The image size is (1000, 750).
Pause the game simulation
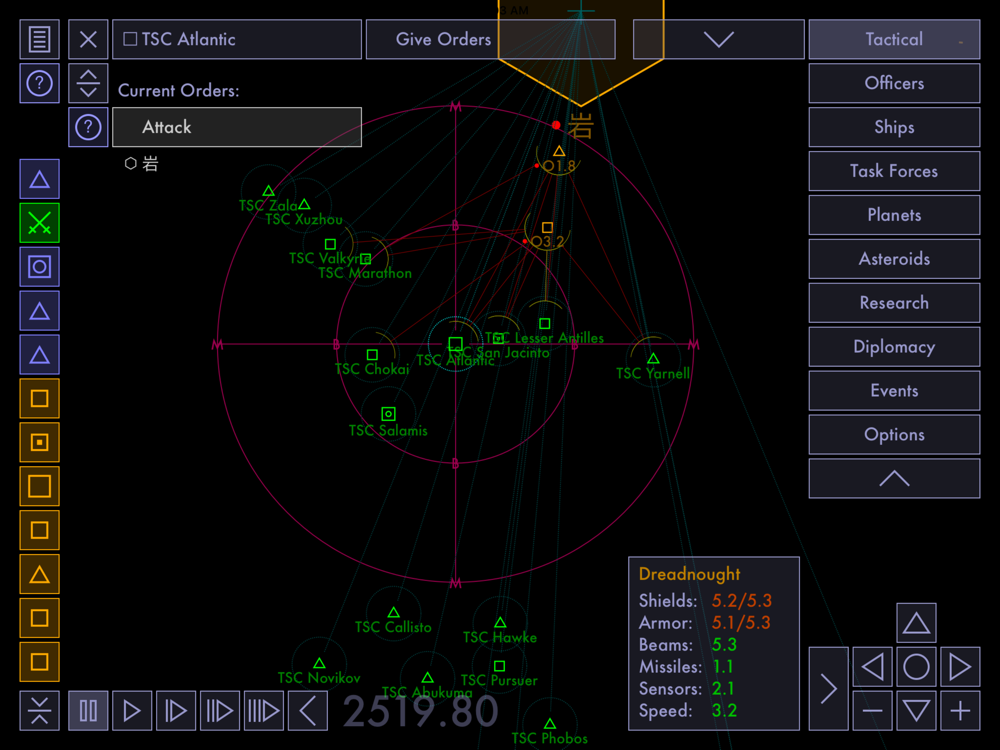point(88,711)
